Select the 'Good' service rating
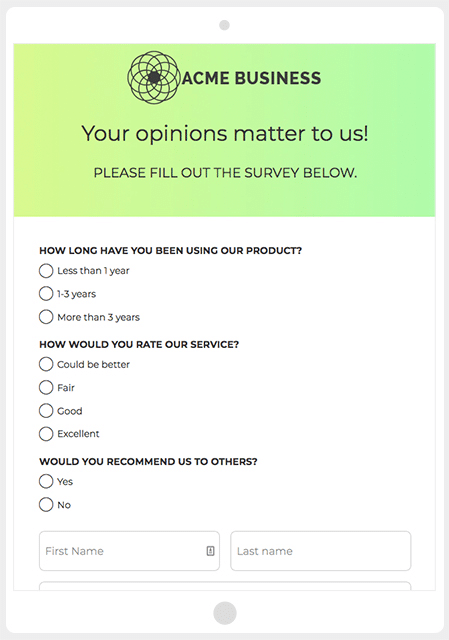The width and height of the screenshot is (449, 640). click(46, 411)
